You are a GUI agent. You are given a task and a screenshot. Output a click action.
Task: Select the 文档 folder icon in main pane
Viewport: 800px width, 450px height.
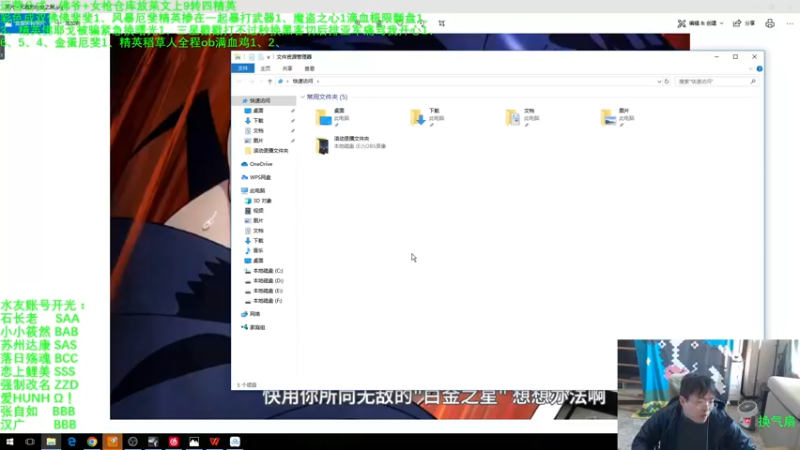pyautogui.click(x=513, y=118)
